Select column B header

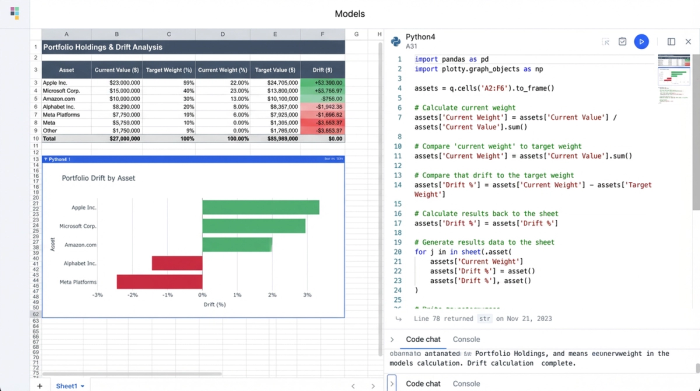coord(117,34)
